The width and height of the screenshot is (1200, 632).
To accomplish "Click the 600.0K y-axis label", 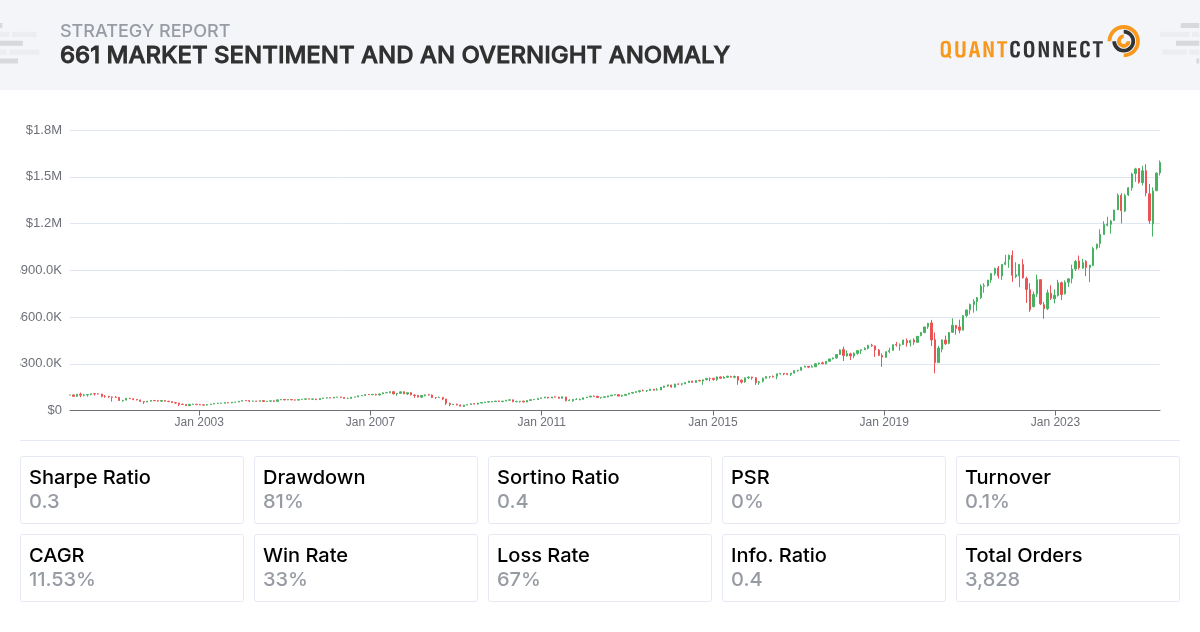I will (43, 317).
